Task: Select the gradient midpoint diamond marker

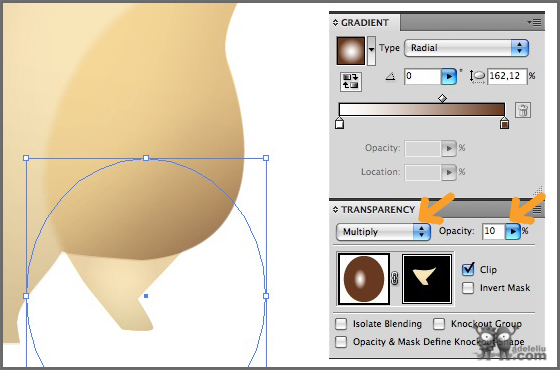Action: [442, 98]
